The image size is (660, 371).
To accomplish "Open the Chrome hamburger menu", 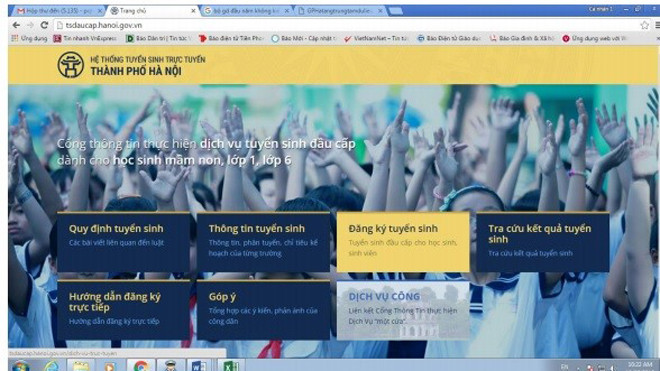I will click(x=657, y=25).
